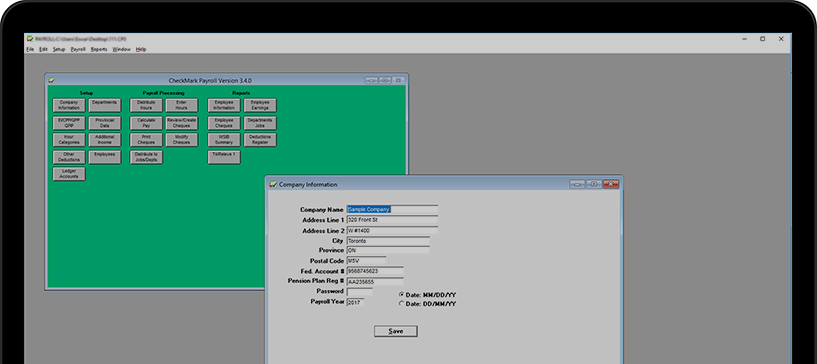The width and height of the screenshot is (817, 364).
Task: Click the City field
Action: pyautogui.click(x=388, y=241)
